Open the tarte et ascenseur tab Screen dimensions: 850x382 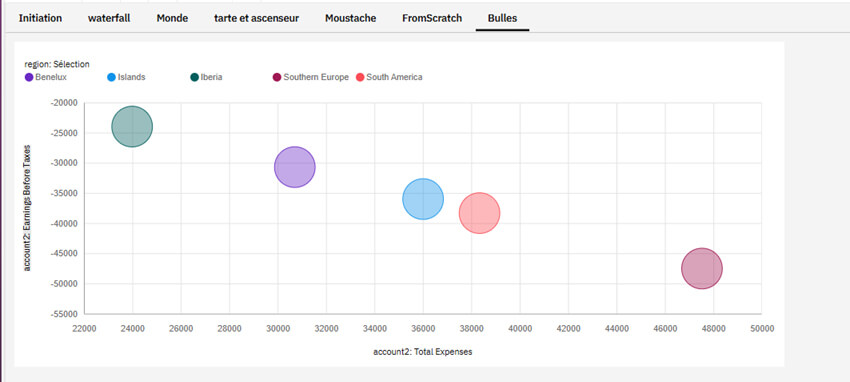256,18
